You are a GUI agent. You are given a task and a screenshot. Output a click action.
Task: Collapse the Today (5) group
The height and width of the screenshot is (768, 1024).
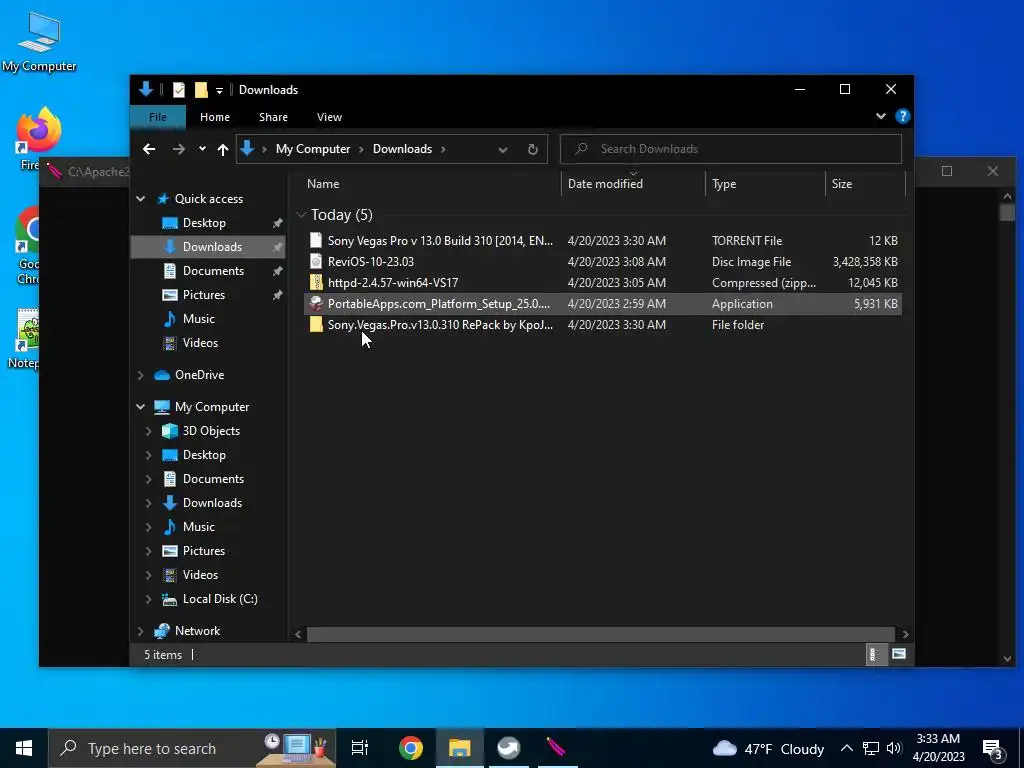pyautogui.click(x=301, y=214)
